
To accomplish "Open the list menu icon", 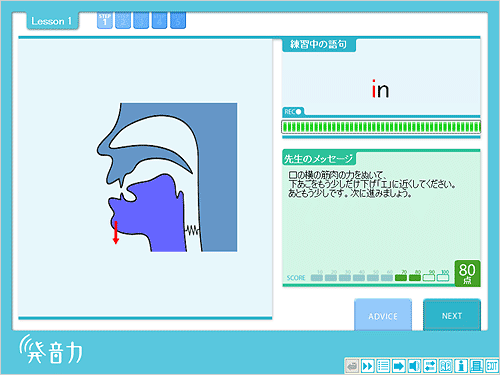I will pyautogui.click(x=383, y=366).
